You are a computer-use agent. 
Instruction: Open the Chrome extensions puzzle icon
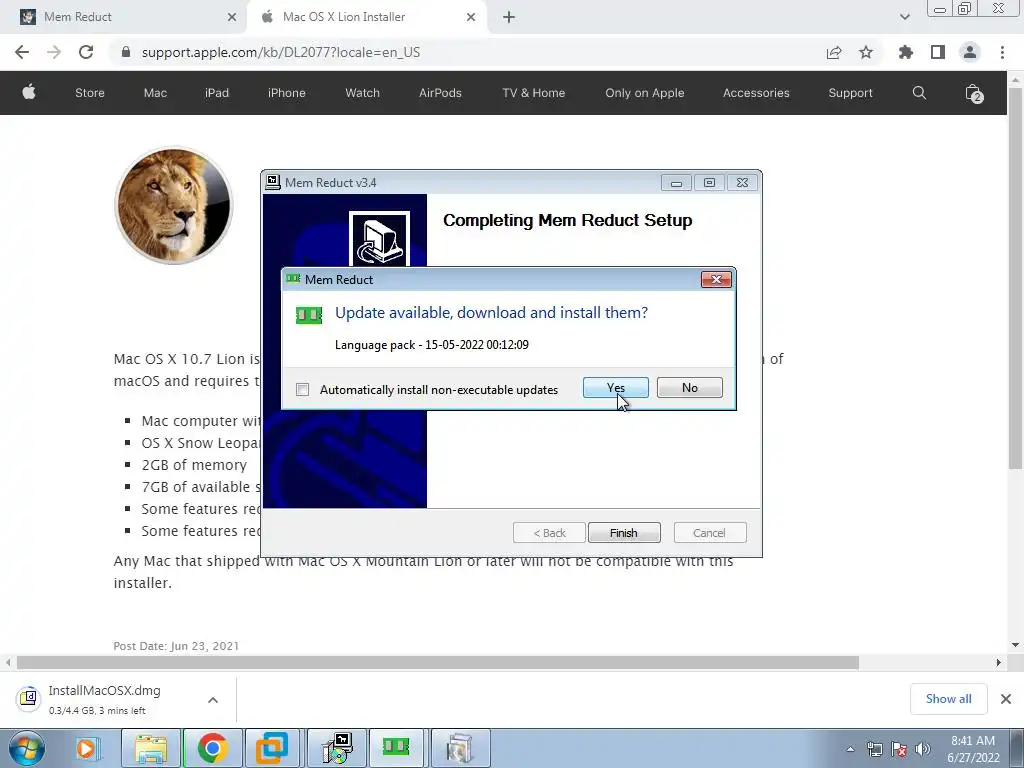pyautogui.click(x=906, y=52)
